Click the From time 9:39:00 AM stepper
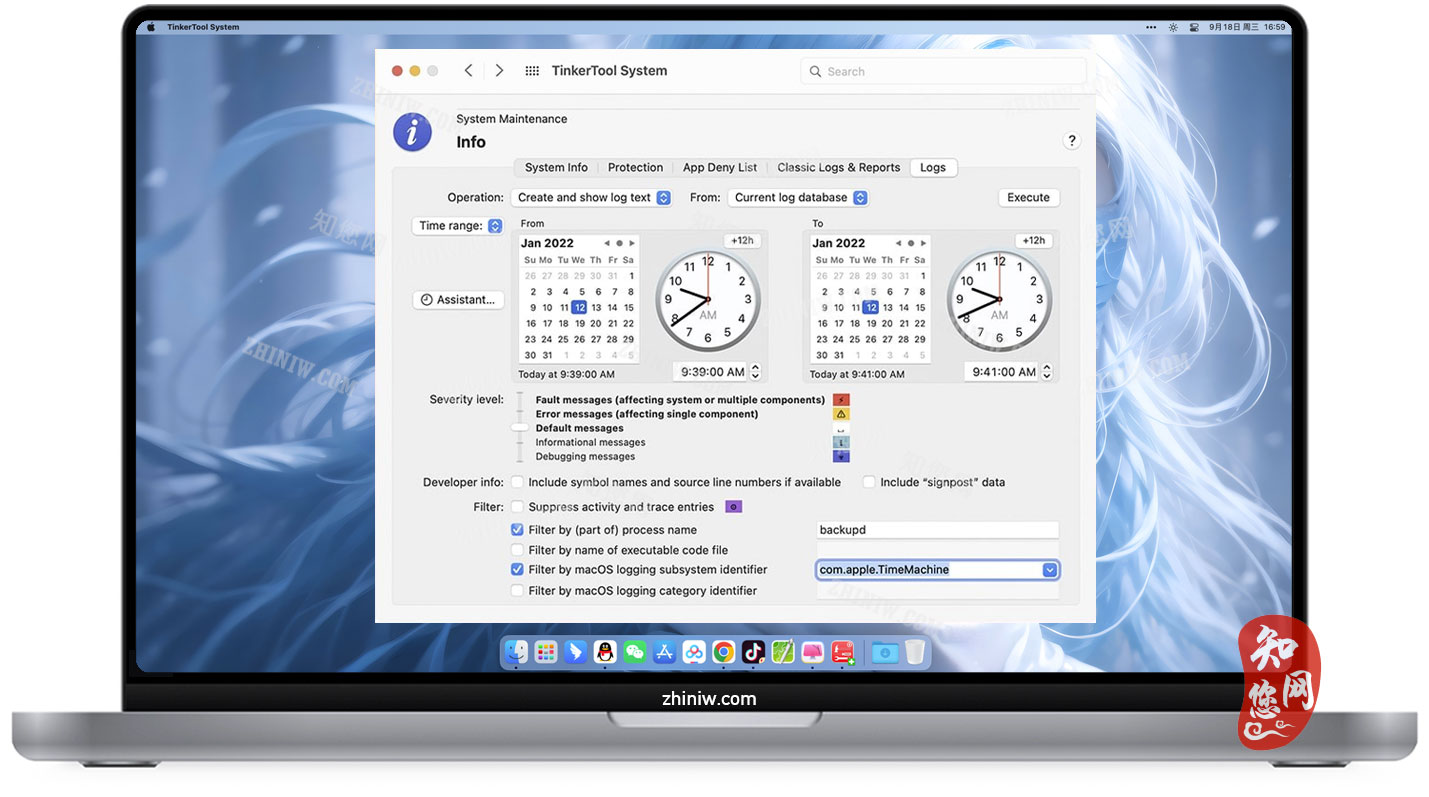The image size is (1429, 797). [755, 372]
